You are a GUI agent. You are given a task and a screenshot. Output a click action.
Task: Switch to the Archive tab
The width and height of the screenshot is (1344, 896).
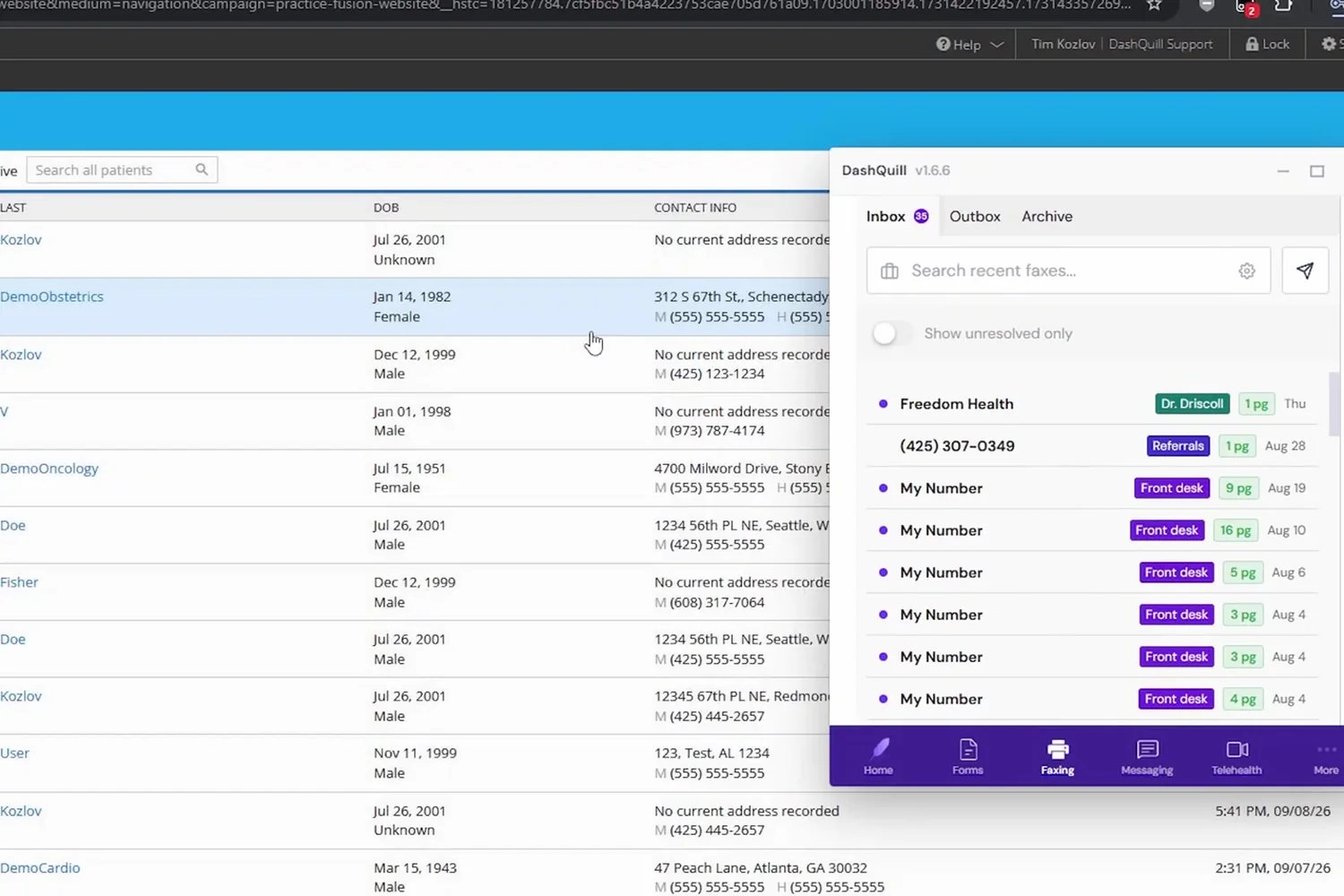1047,216
